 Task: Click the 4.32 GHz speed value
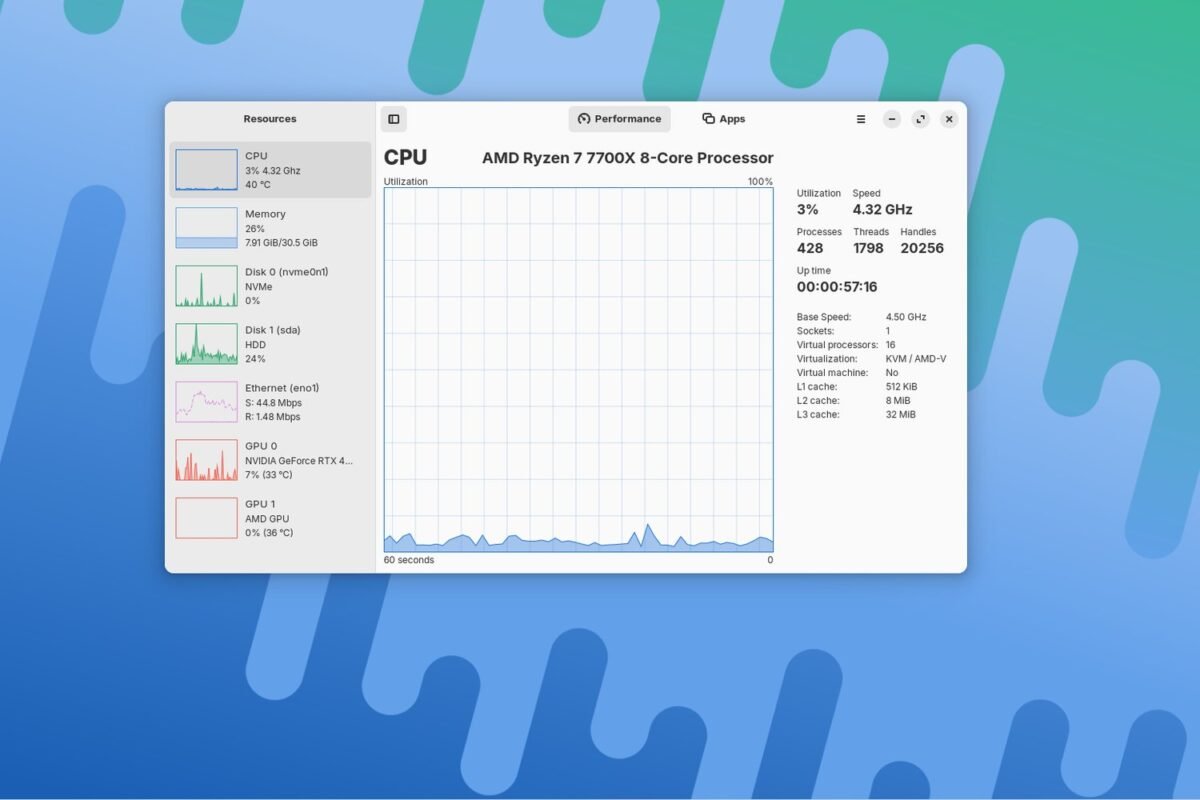click(x=882, y=210)
